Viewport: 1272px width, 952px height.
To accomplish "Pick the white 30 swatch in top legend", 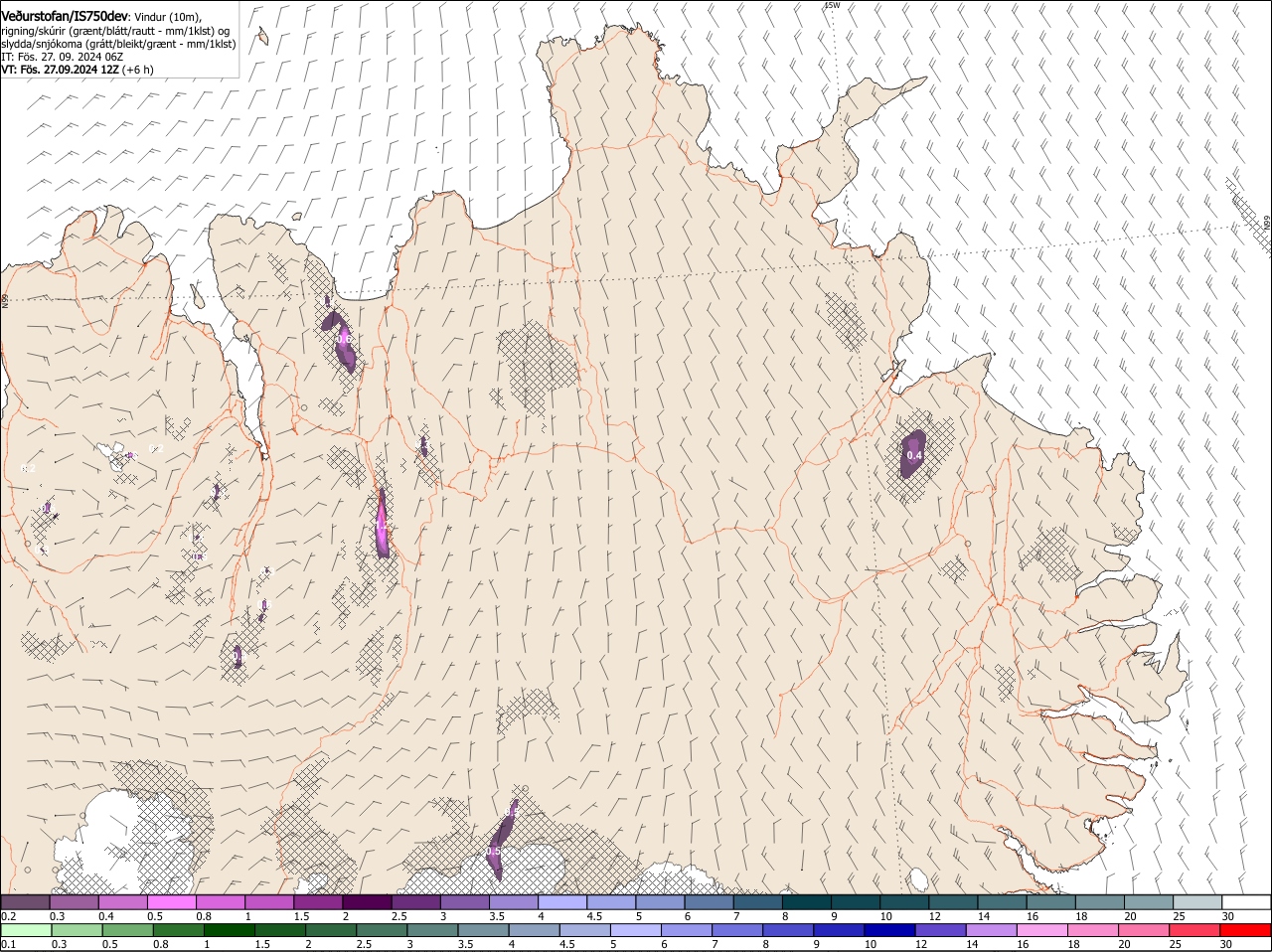I will point(1246,901).
